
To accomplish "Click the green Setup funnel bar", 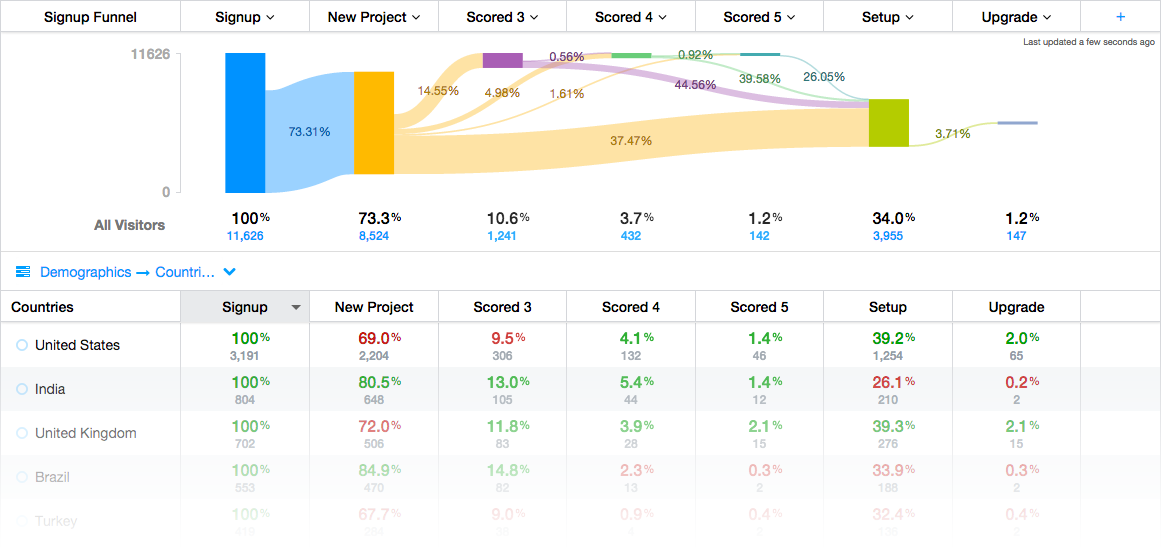I will [888, 123].
